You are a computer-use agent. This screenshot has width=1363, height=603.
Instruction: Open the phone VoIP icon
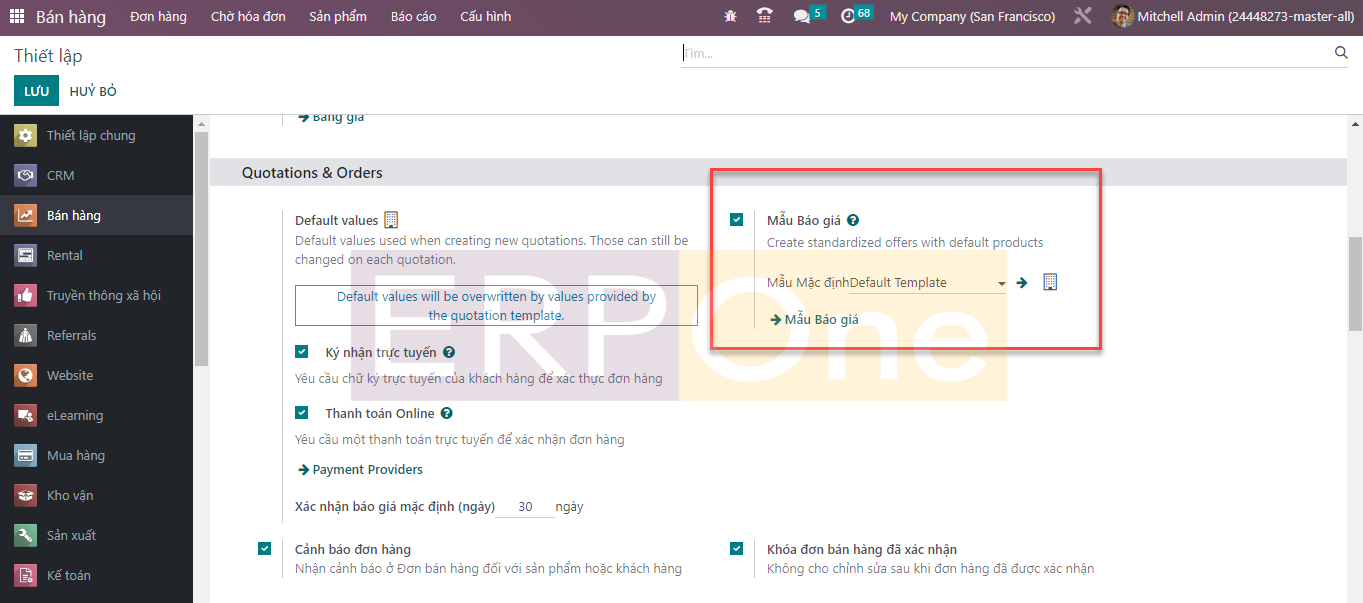[x=765, y=17]
